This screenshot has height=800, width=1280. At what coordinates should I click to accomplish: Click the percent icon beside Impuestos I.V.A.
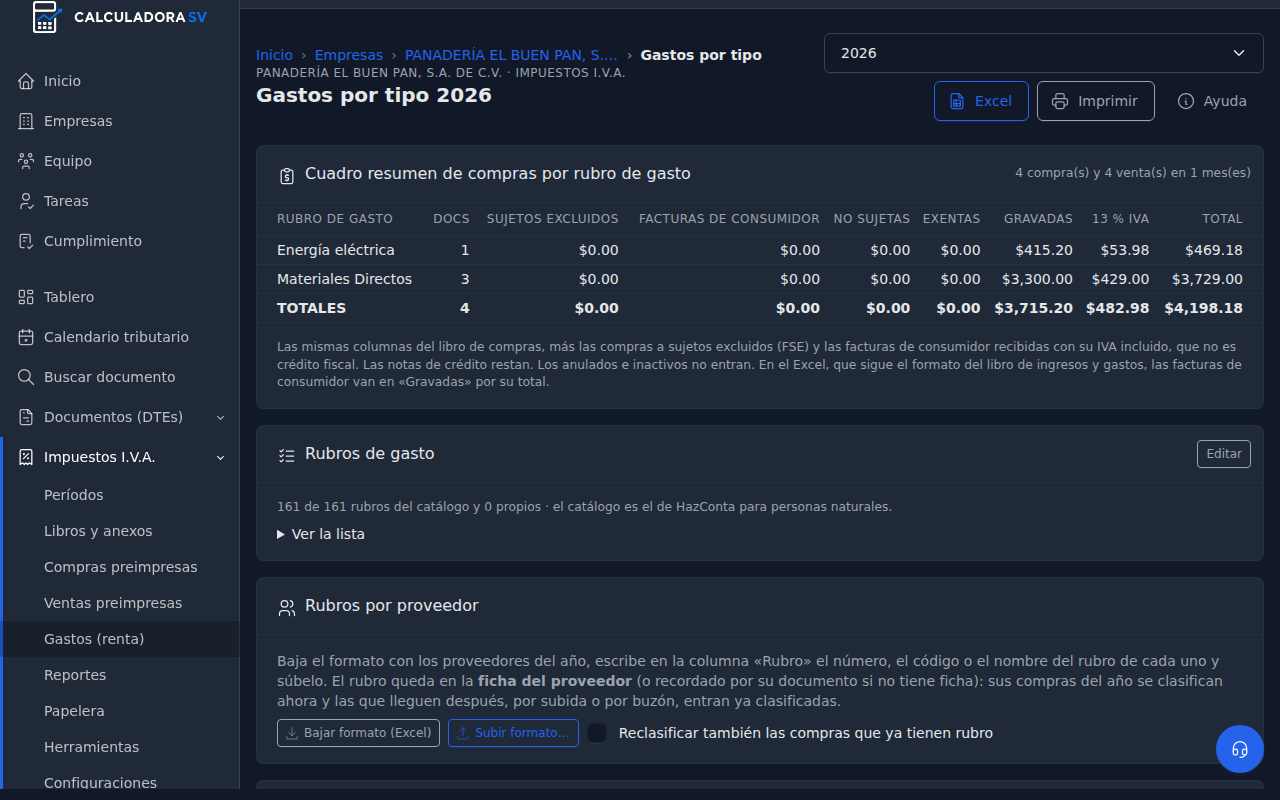coord(26,457)
